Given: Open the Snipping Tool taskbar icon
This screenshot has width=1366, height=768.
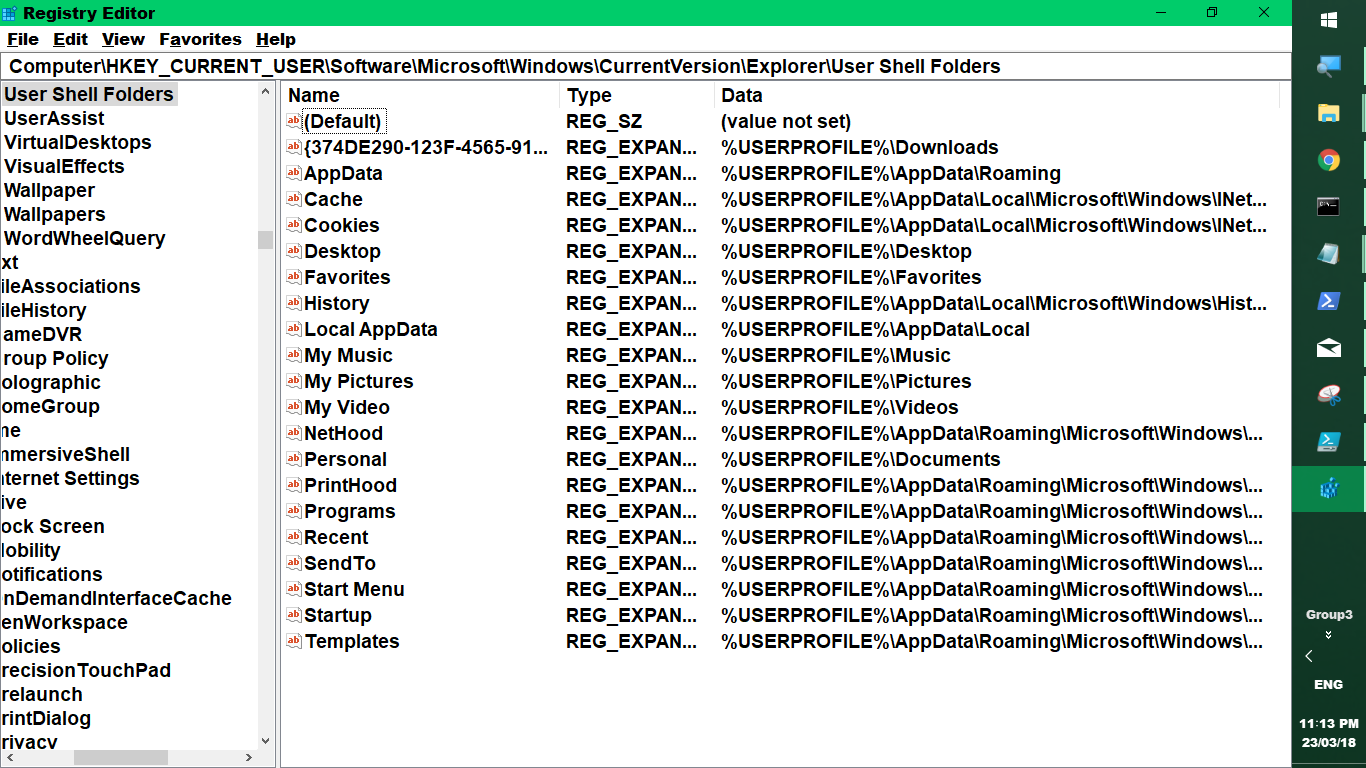Looking at the screenshot, I should point(1329,395).
